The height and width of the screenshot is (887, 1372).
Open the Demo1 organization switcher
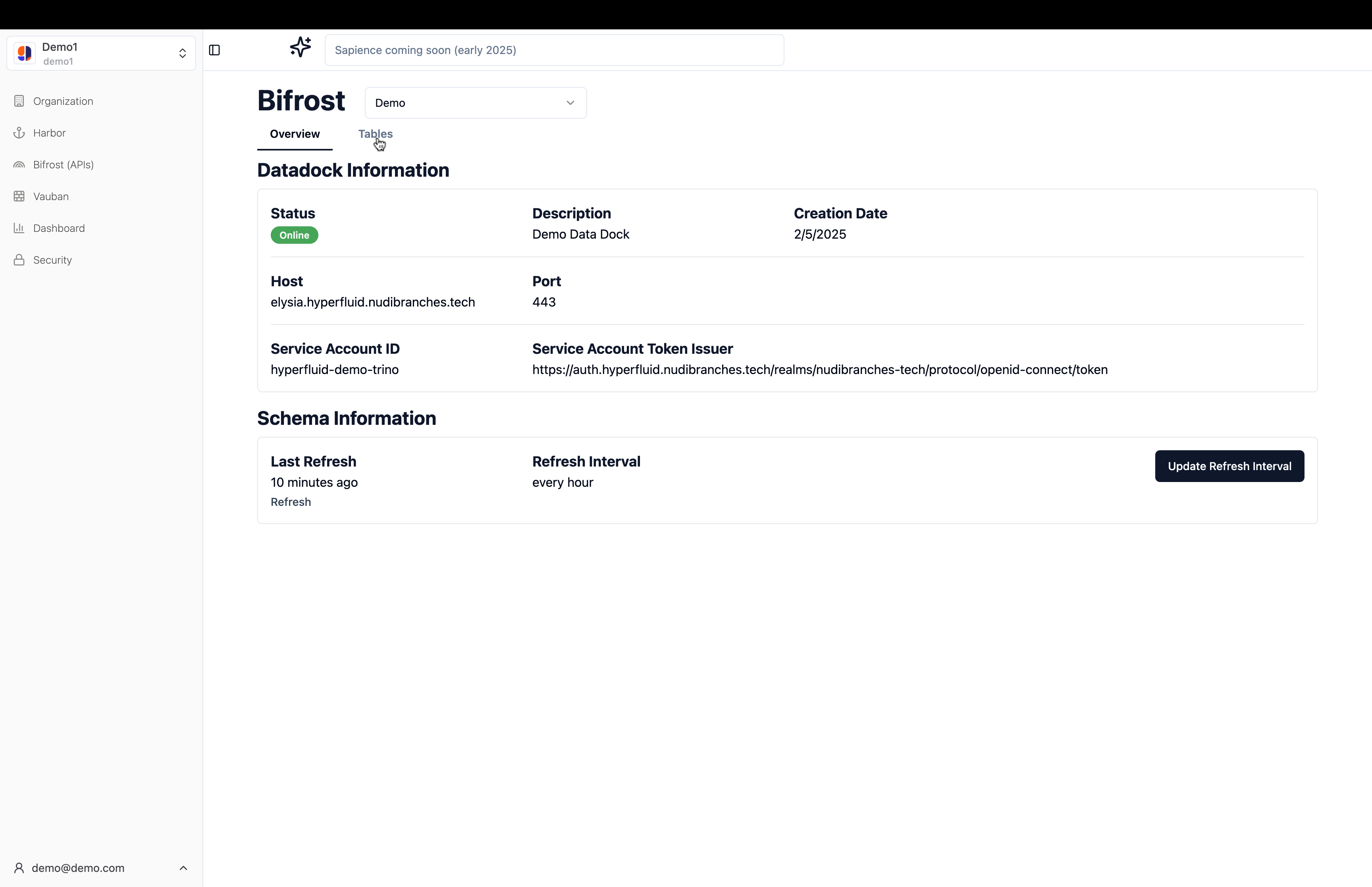click(101, 53)
